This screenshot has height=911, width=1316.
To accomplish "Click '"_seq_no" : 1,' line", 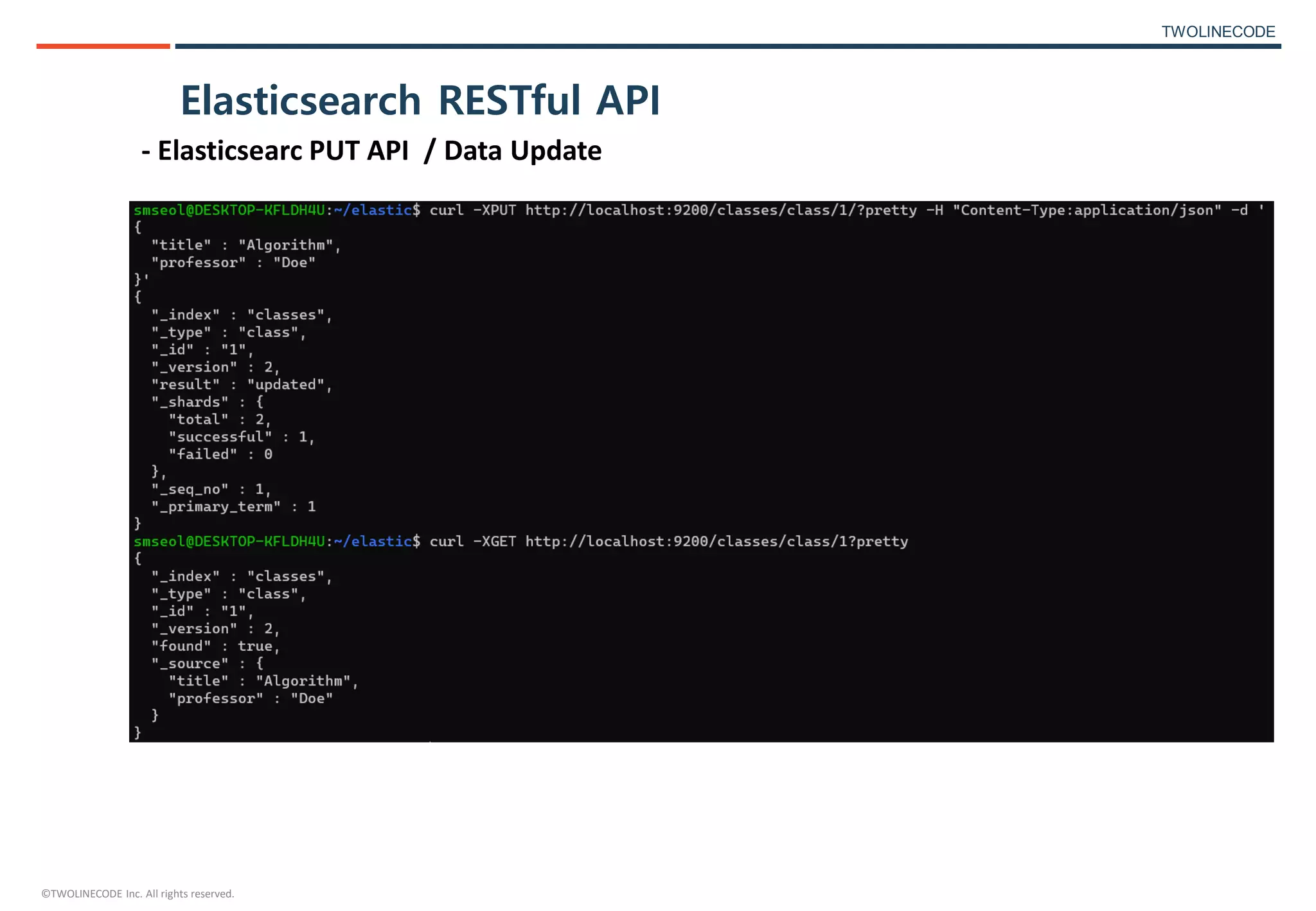I will tap(211, 490).
